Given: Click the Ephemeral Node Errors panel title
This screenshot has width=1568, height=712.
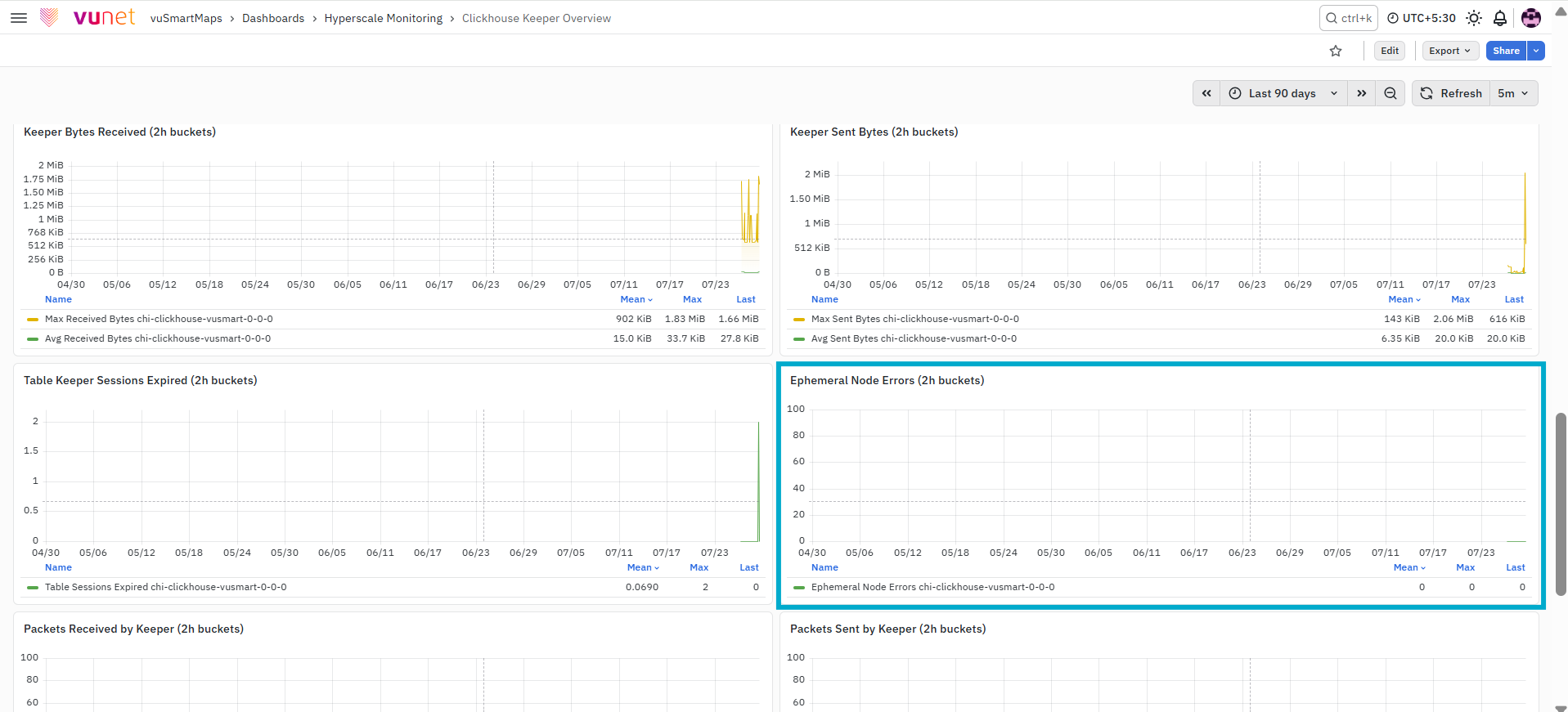Looking at the screenshot, I should pyautogui.click(x=887, y=380).
